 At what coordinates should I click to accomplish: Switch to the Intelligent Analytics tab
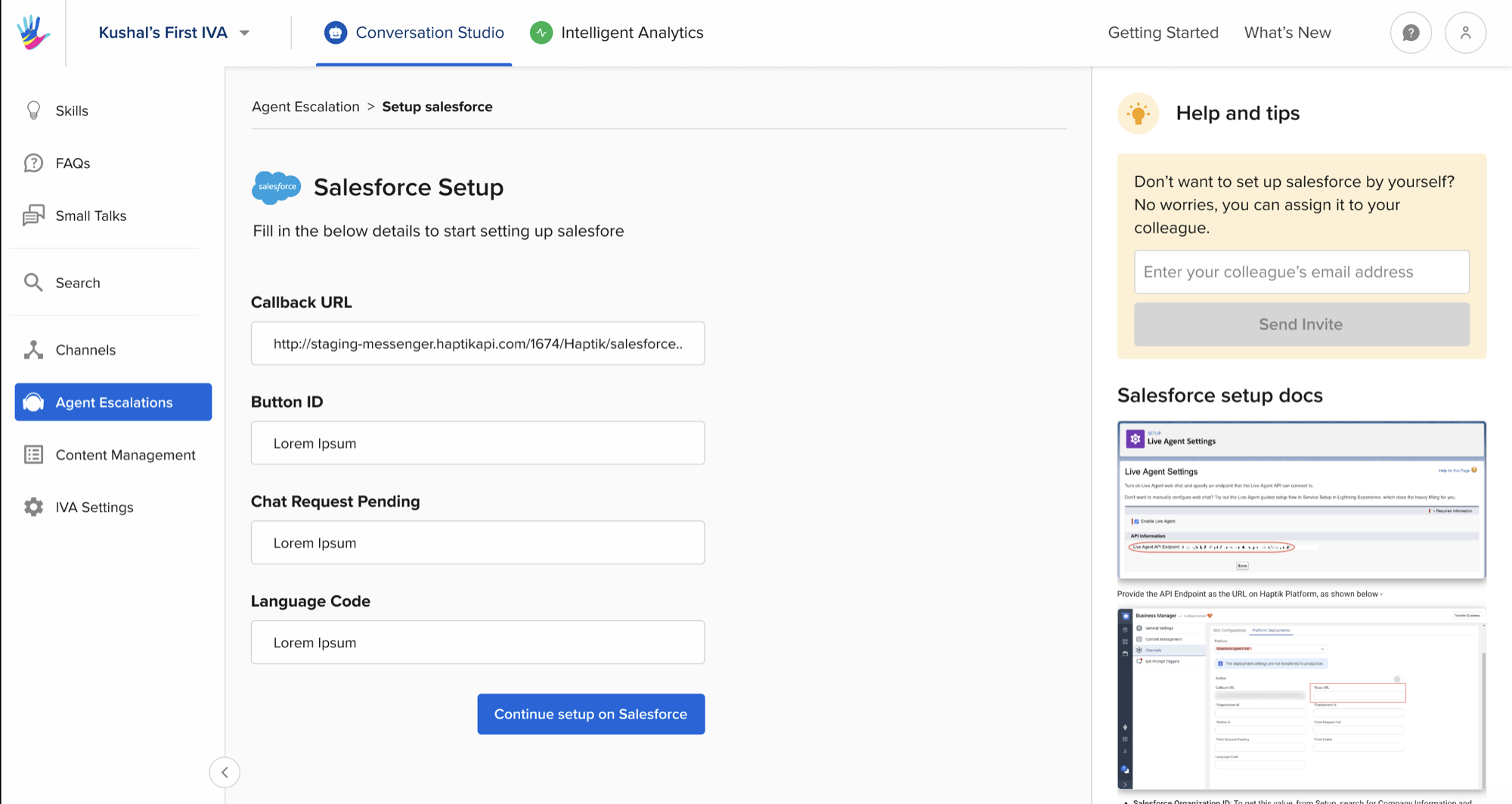(632, 33)
